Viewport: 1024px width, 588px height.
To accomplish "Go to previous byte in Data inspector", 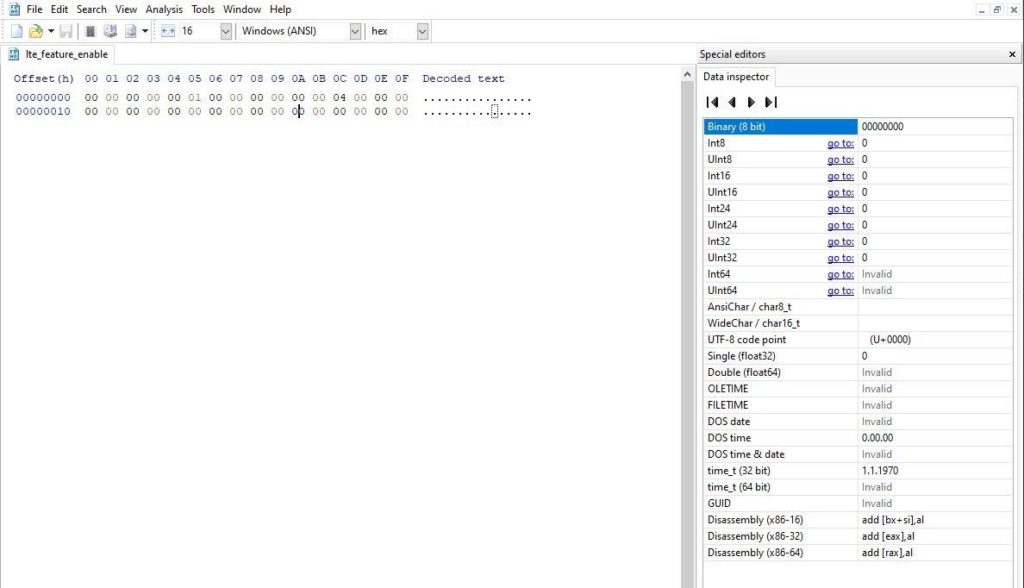I will [x=732, y=102].
